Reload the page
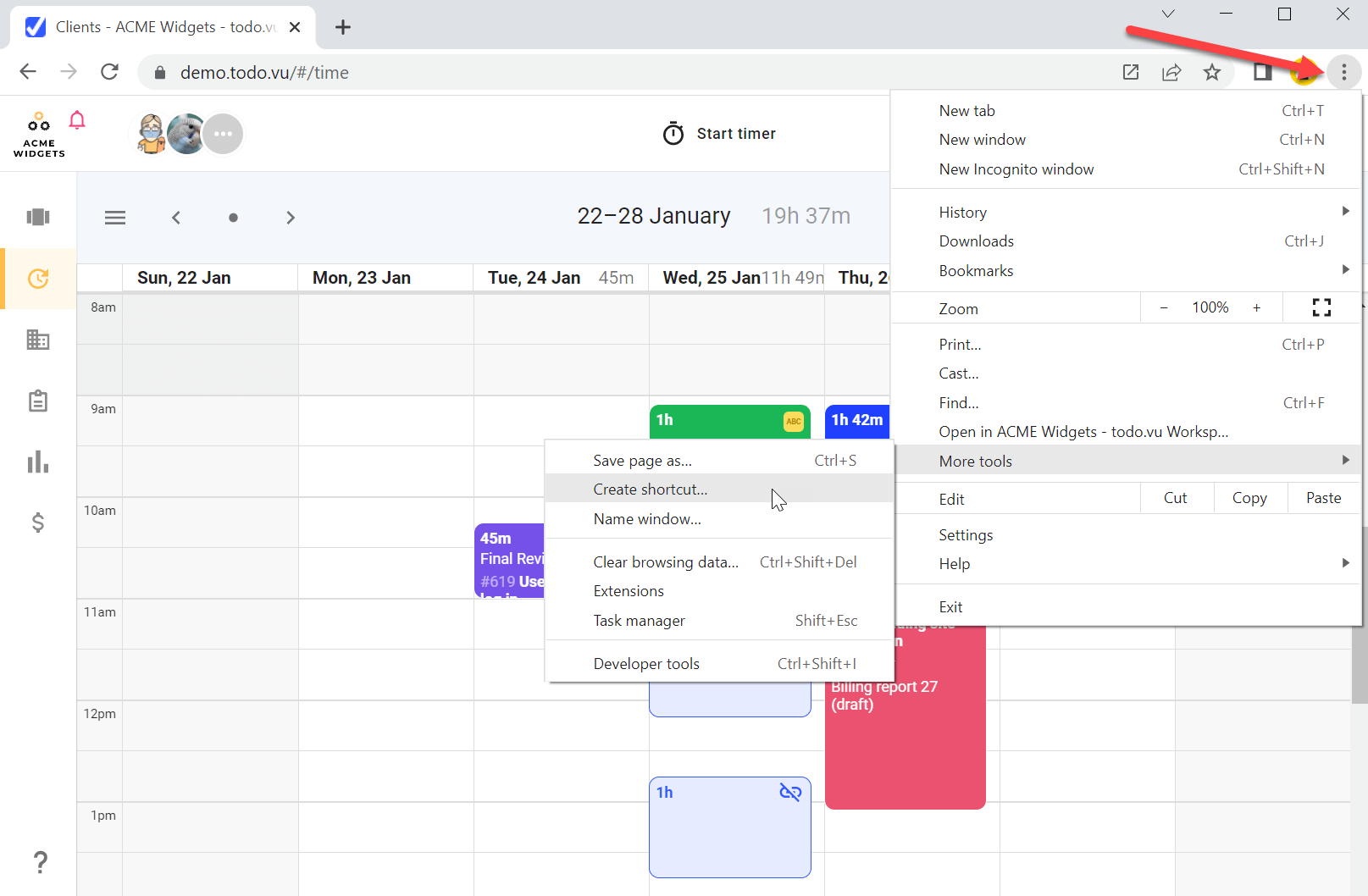Screen dimensions: 1368x896 pos(109,72)
